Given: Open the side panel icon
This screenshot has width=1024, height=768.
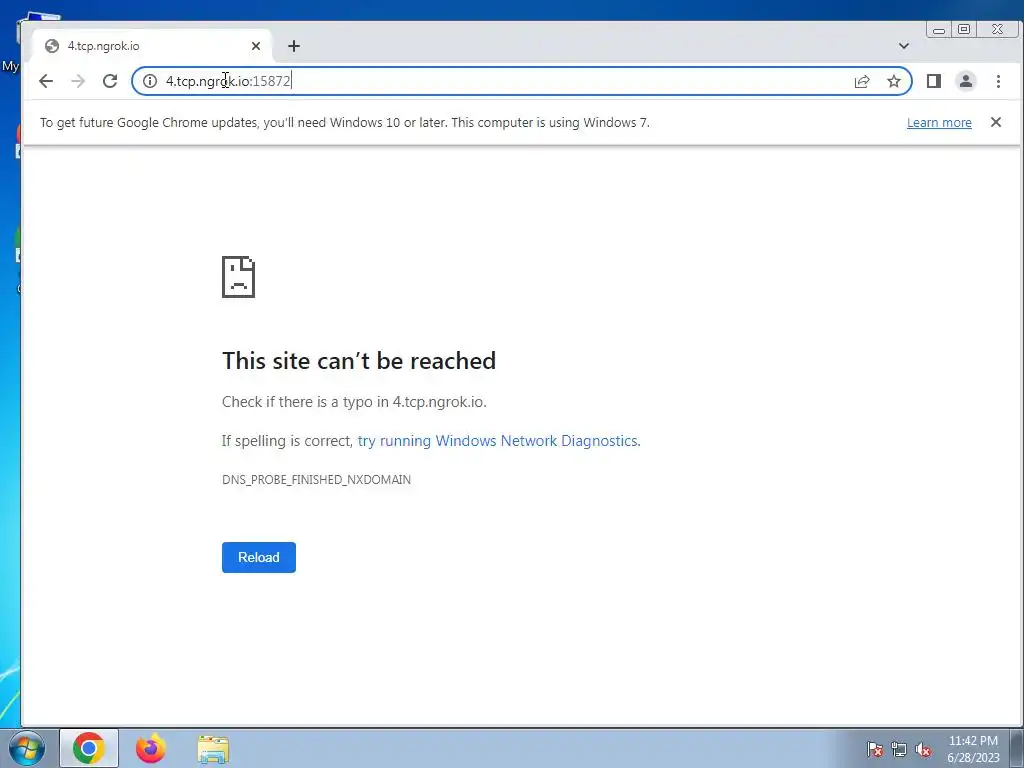Looking at the screenshot, I should click(934, 81).
